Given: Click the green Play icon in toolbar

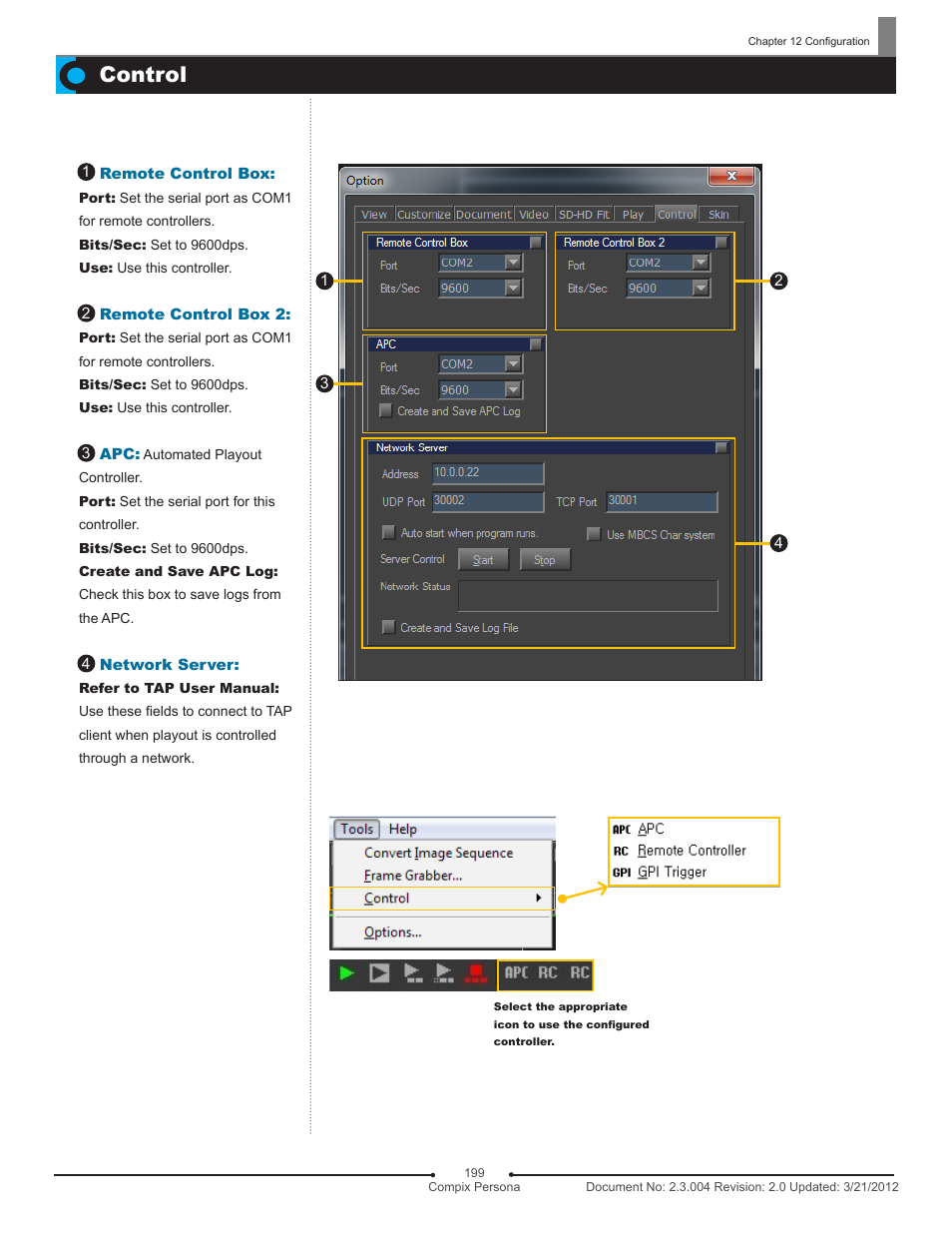Looking at the screenshot, I should click(346, 972).
